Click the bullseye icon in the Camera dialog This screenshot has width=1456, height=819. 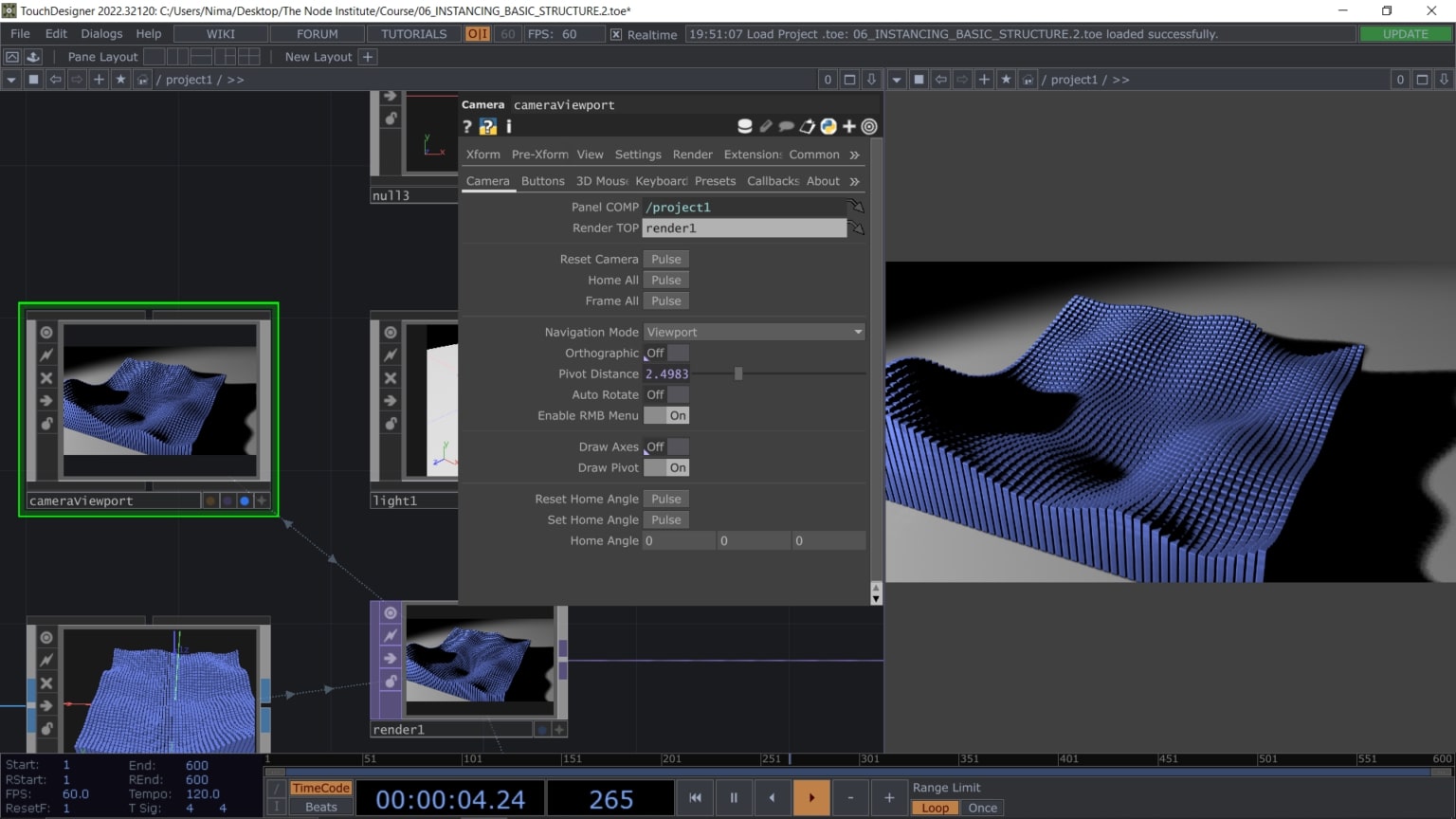click(x=869, y=126)
